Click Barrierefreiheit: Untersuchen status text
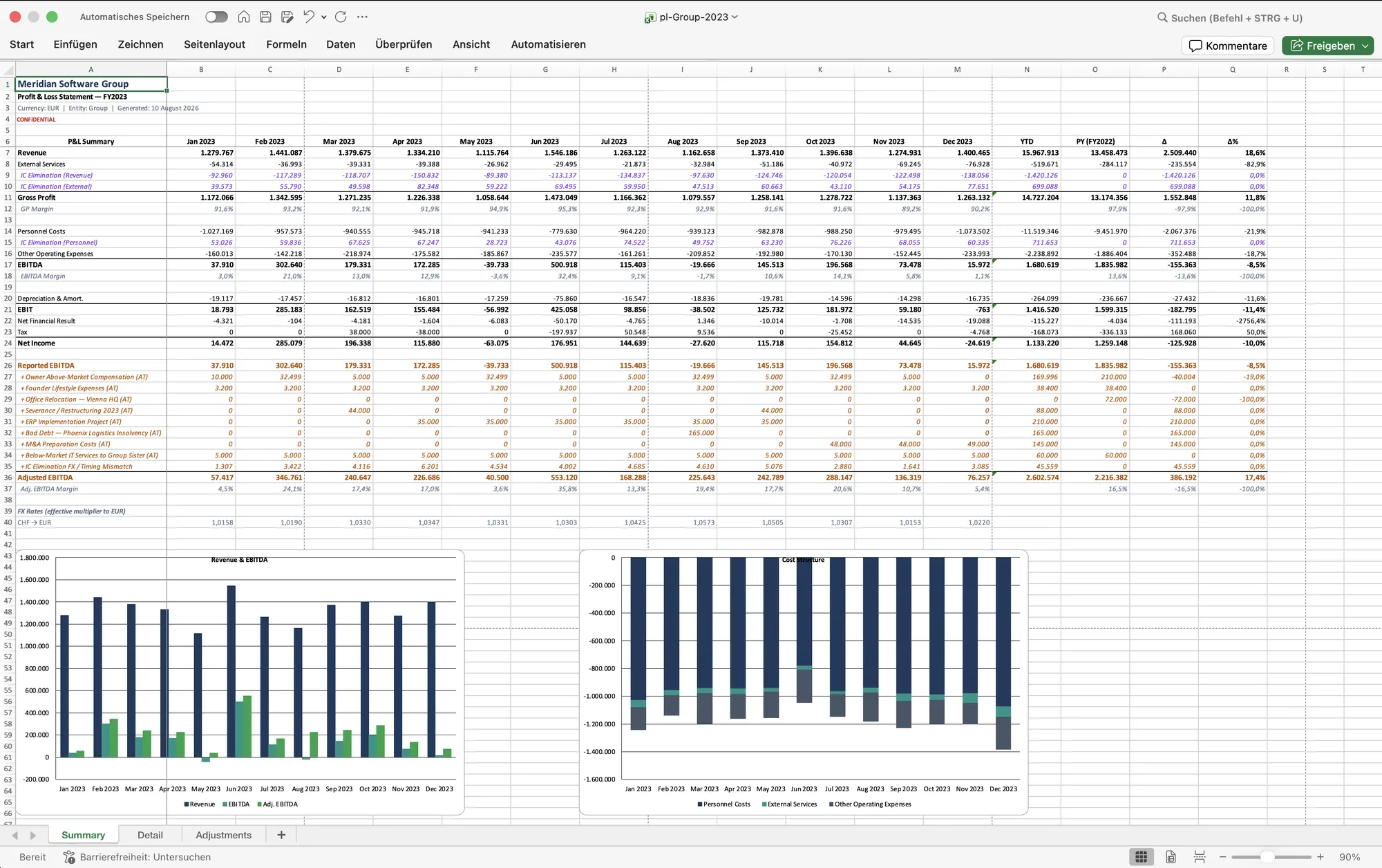The image size is (1382, 868). point(145,857)
